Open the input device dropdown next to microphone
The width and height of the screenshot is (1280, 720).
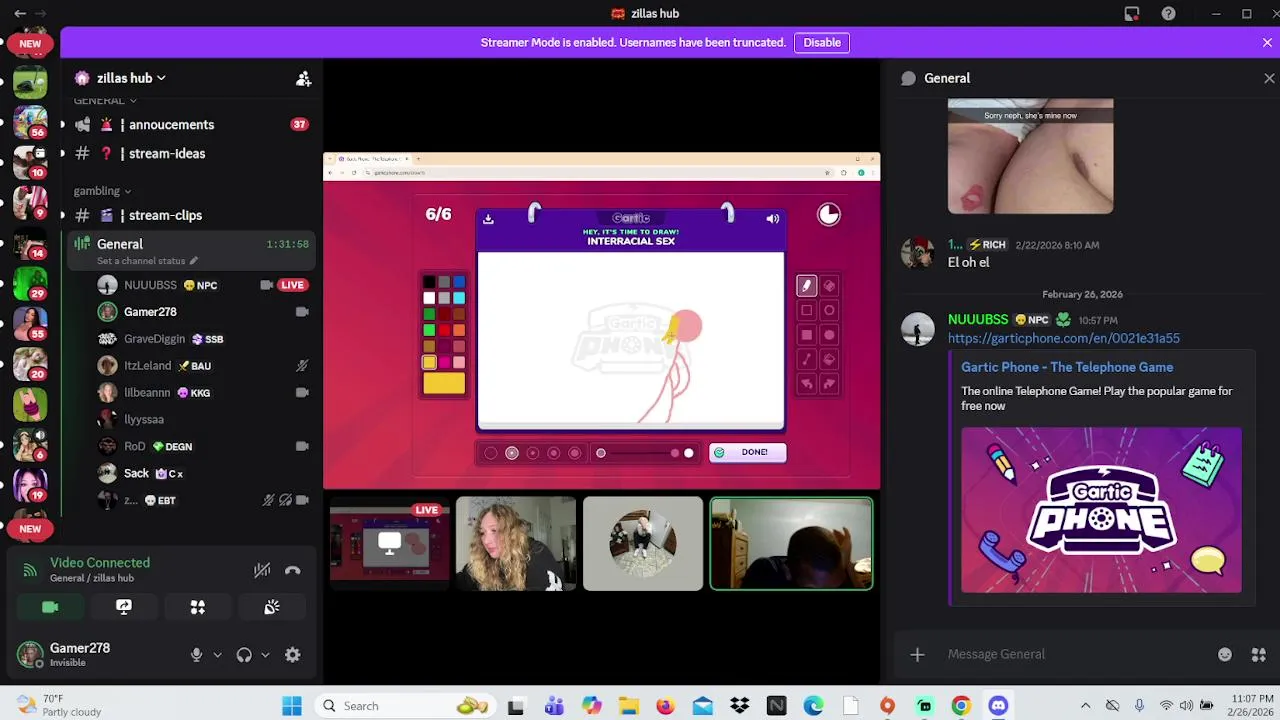coord(217,655)
